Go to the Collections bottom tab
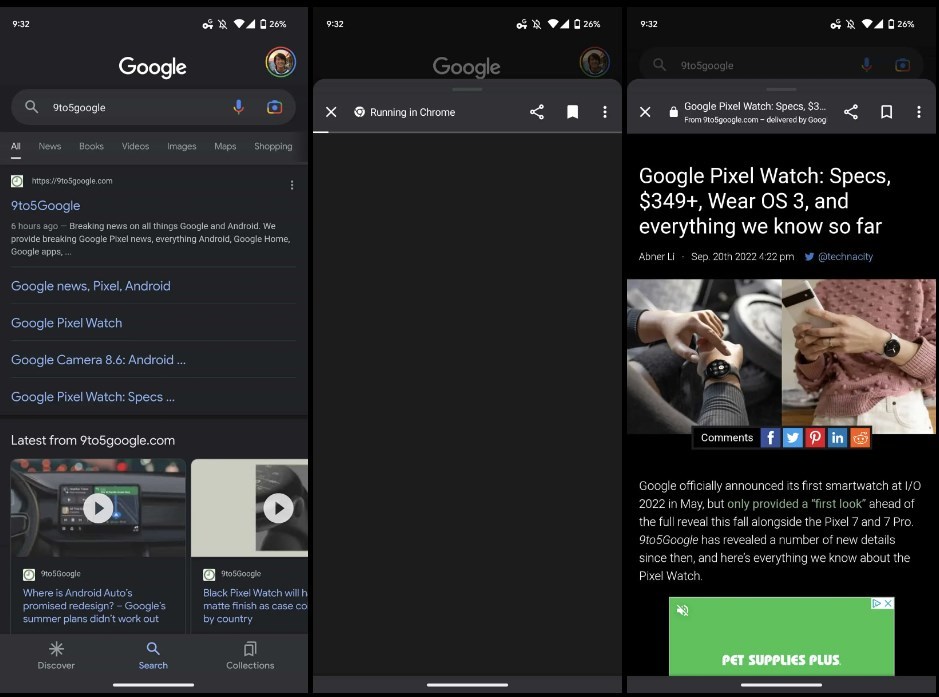This screenshot has width=939, height=697. point(250,655)
